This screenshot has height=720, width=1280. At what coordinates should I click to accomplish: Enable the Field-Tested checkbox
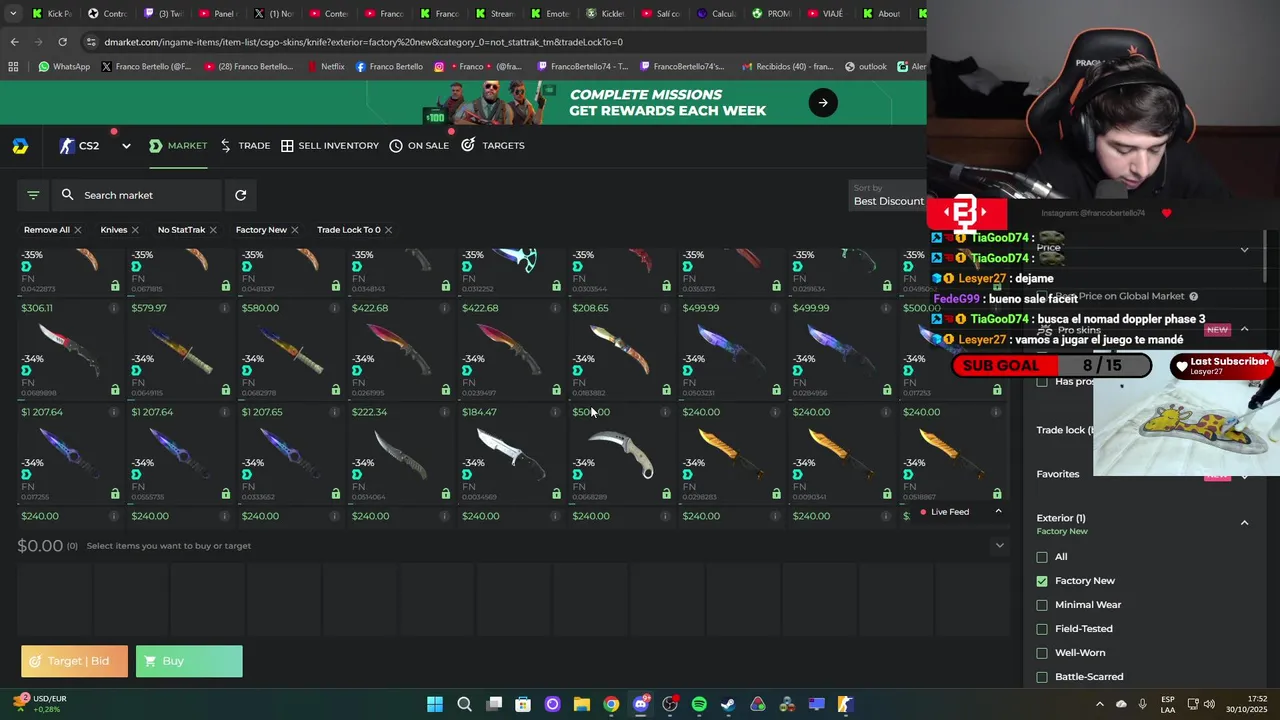[1042, 629]
